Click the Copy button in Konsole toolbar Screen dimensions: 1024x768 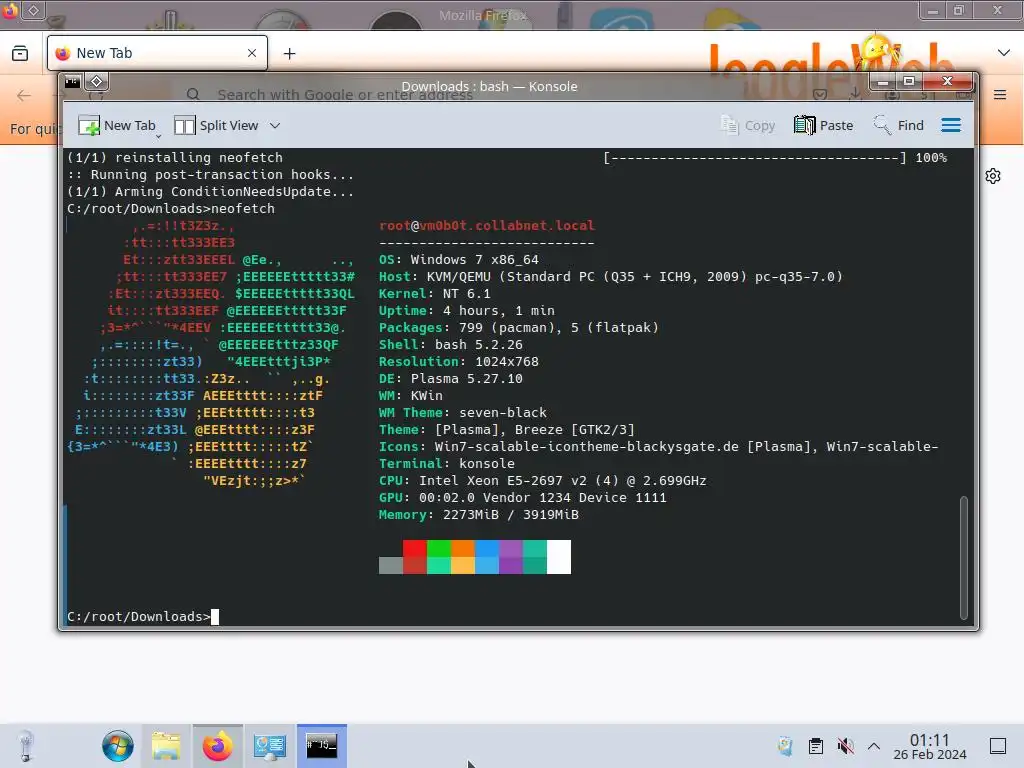click(x=748, y=125)
